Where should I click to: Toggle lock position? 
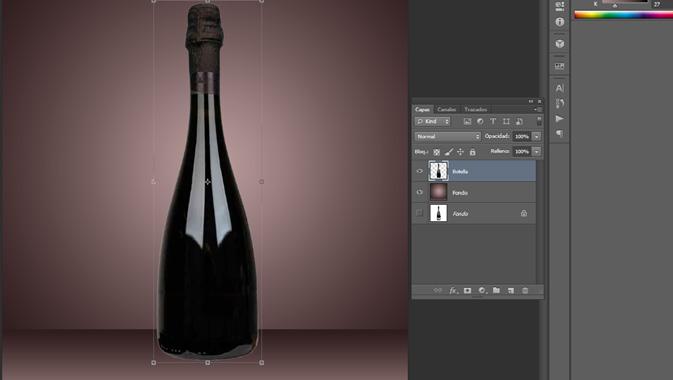coord(461,152)
